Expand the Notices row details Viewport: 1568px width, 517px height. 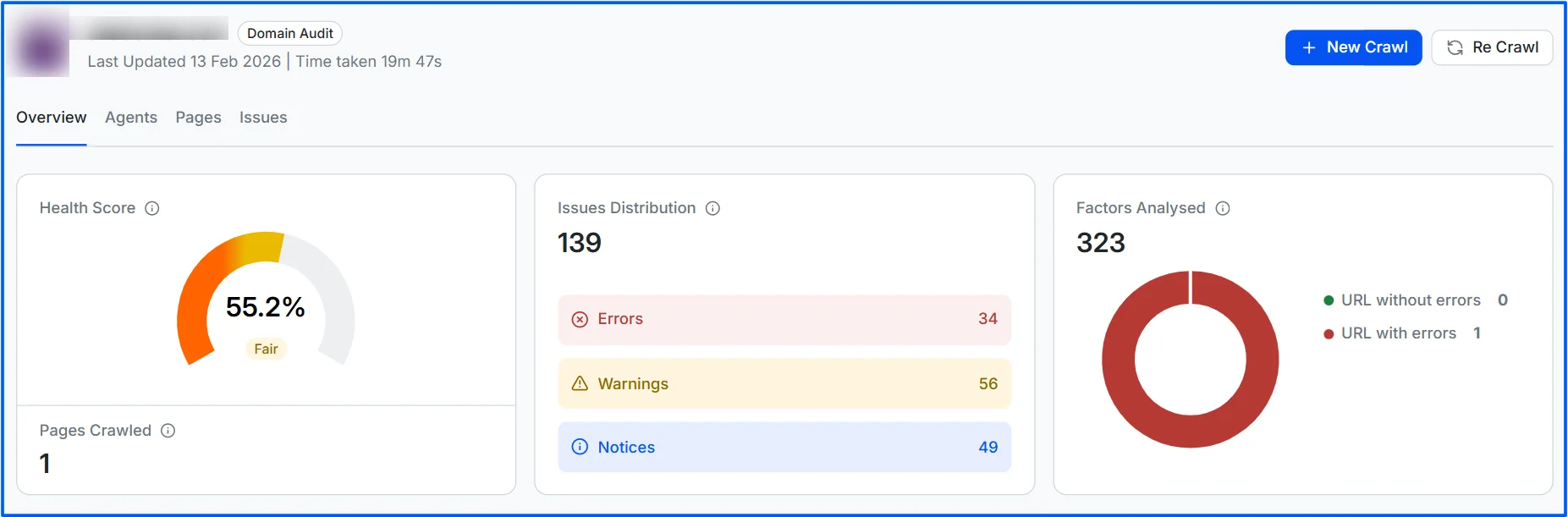point(784,447)
